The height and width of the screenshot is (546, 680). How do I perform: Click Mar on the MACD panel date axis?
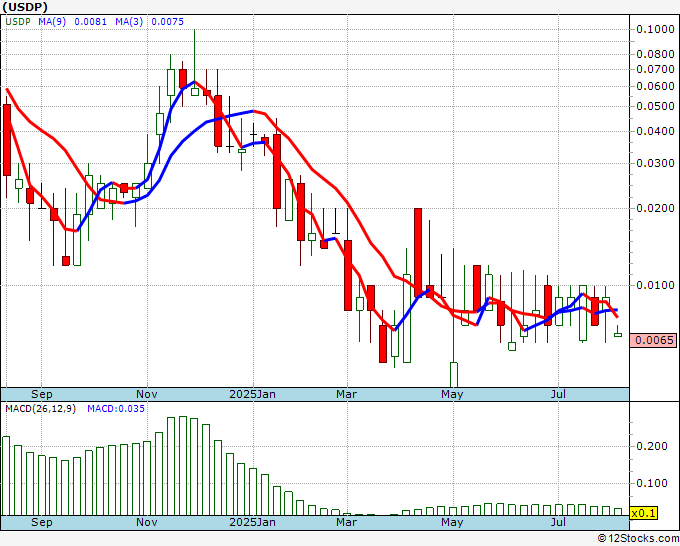coord(347,522)
